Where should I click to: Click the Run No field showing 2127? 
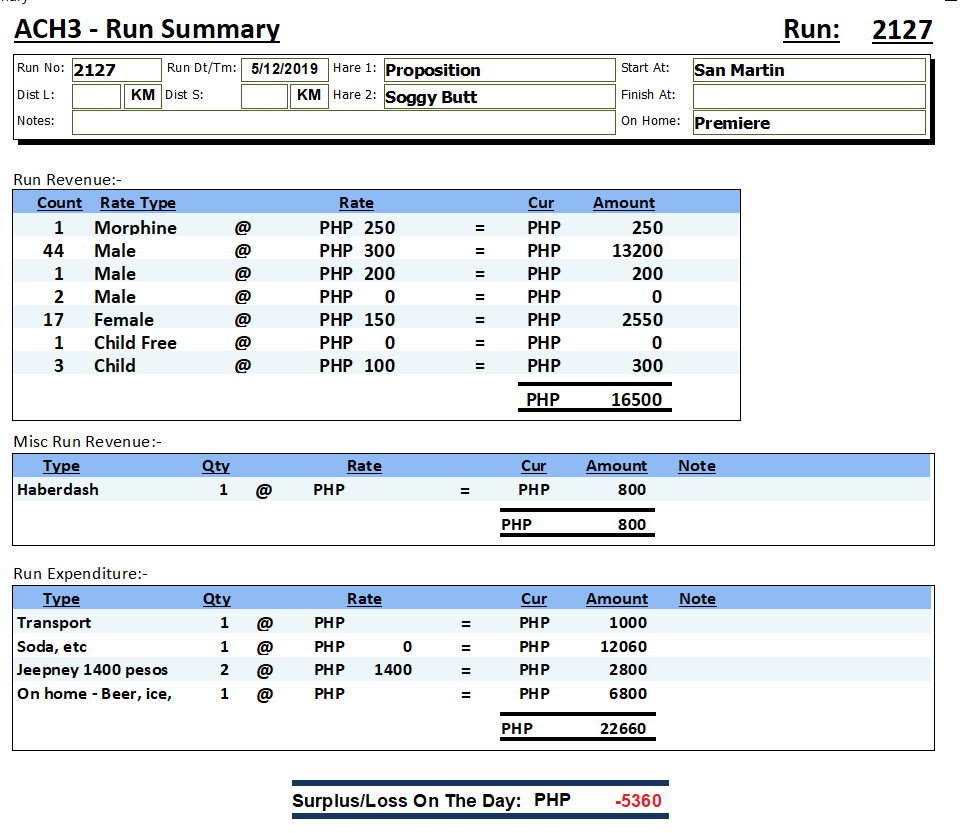tap(115, 70)
